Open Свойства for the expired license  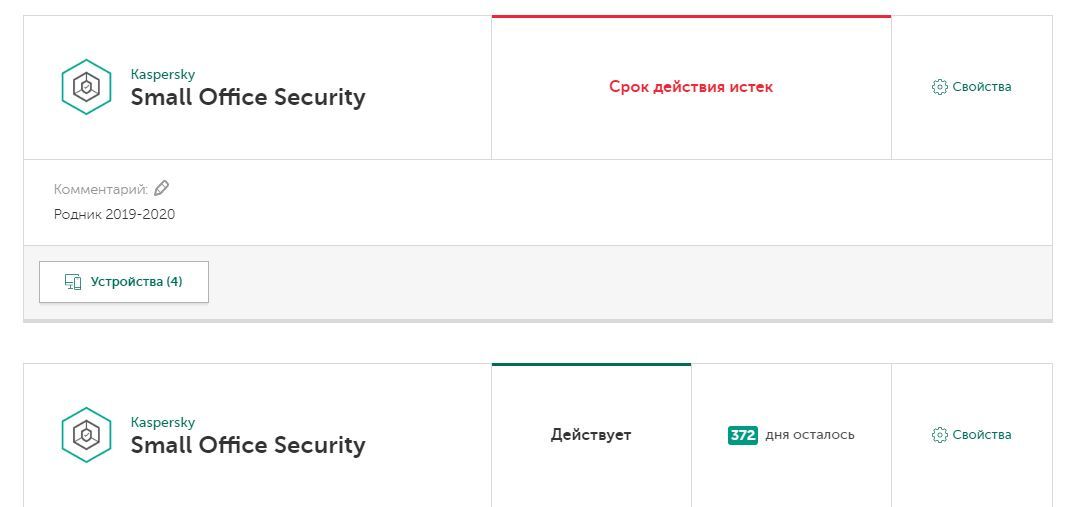981,87
